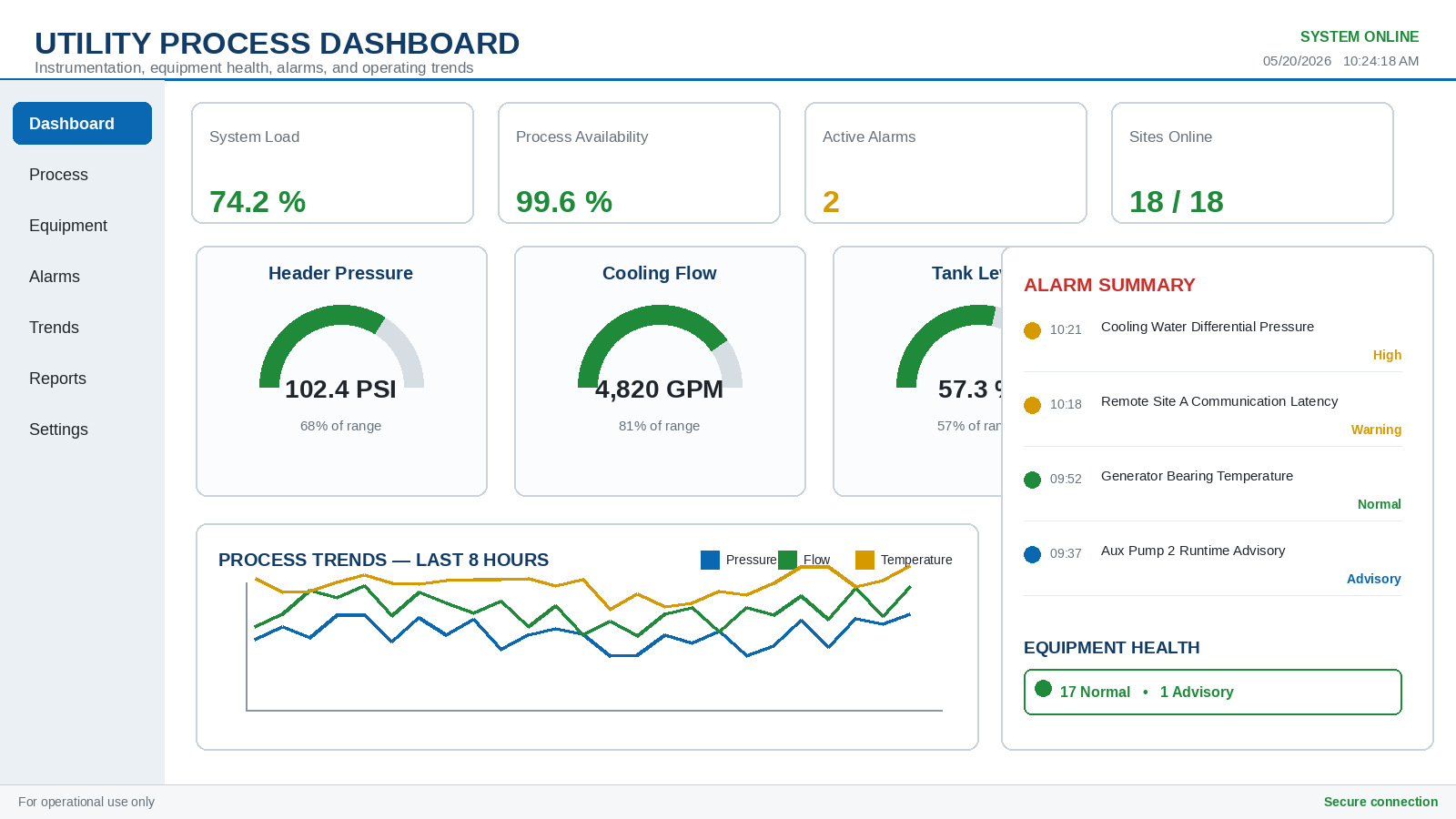
Task: Click the EQUIPMENT HEALTH heading
Action: 1111,648
